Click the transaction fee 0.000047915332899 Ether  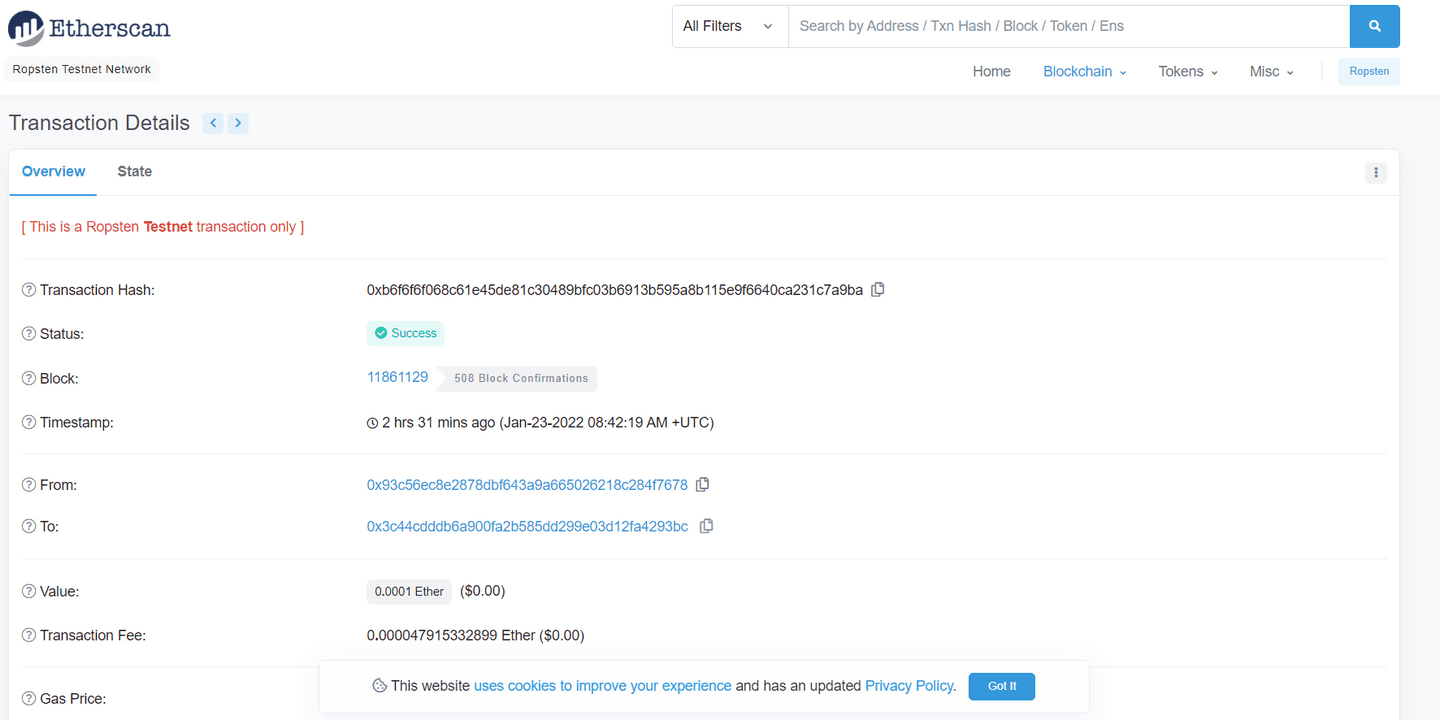pyautogui.click(x=451, y=635)
